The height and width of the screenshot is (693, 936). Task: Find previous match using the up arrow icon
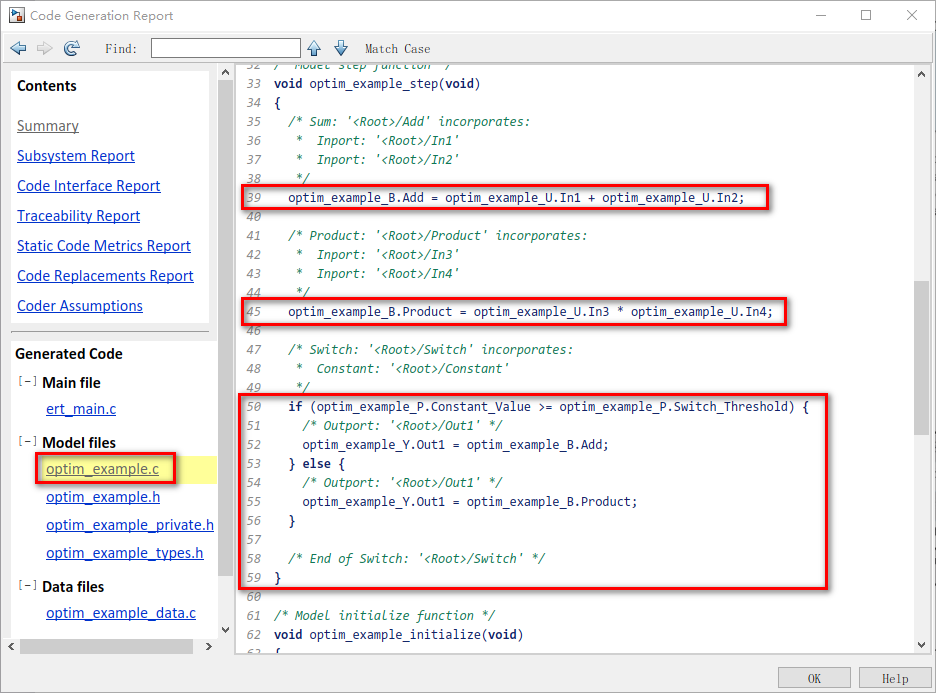(316, 47)
